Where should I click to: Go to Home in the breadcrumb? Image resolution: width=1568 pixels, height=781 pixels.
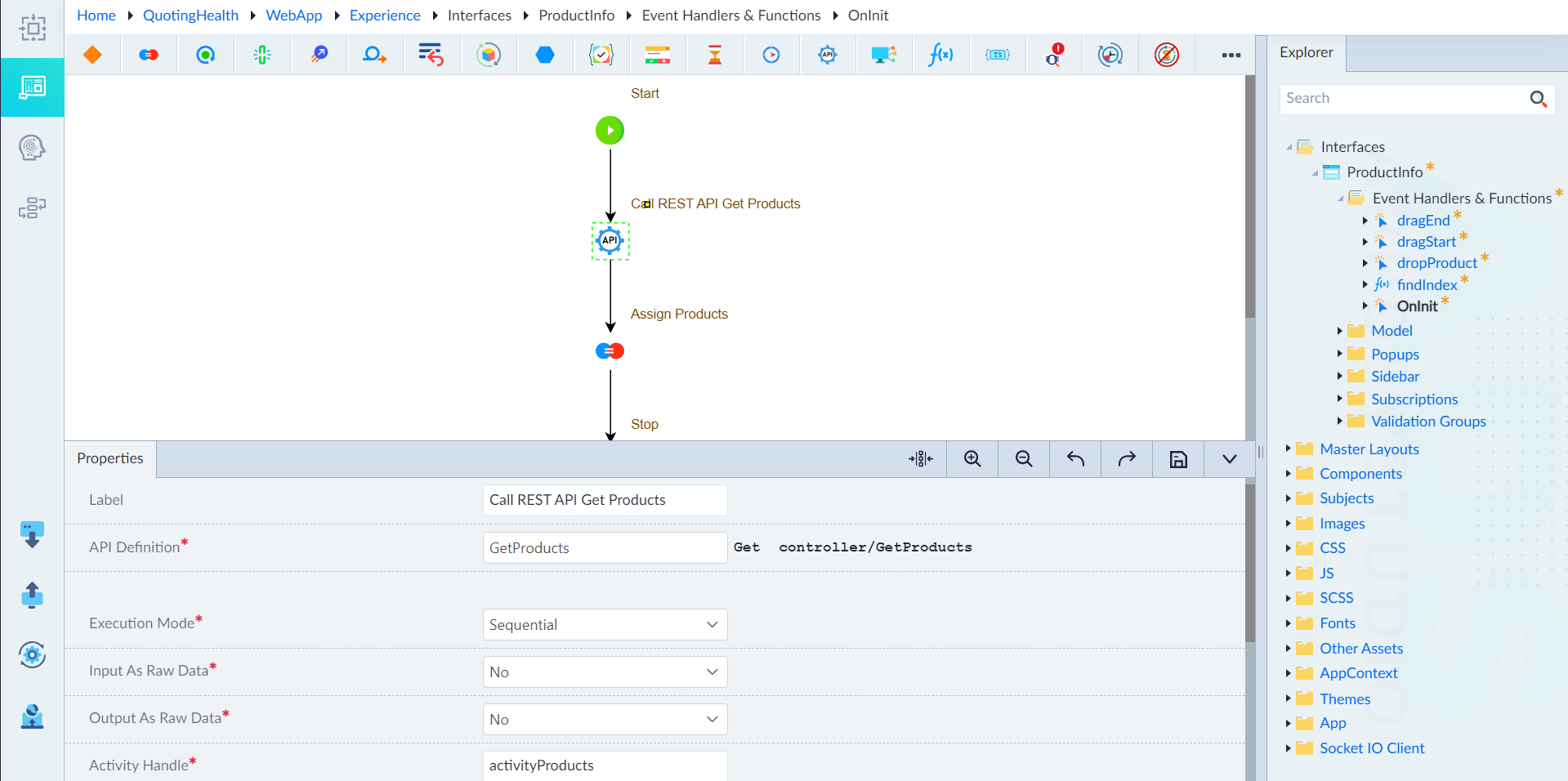pyautogui.click(x=96, y=16)
